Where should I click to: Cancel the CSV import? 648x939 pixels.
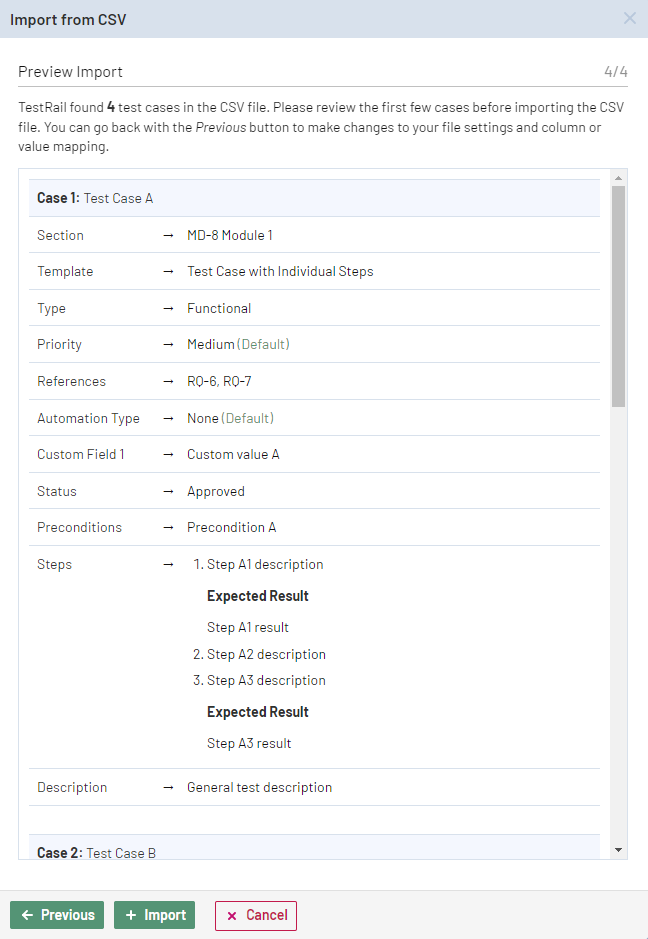click(x=256, y=915)
